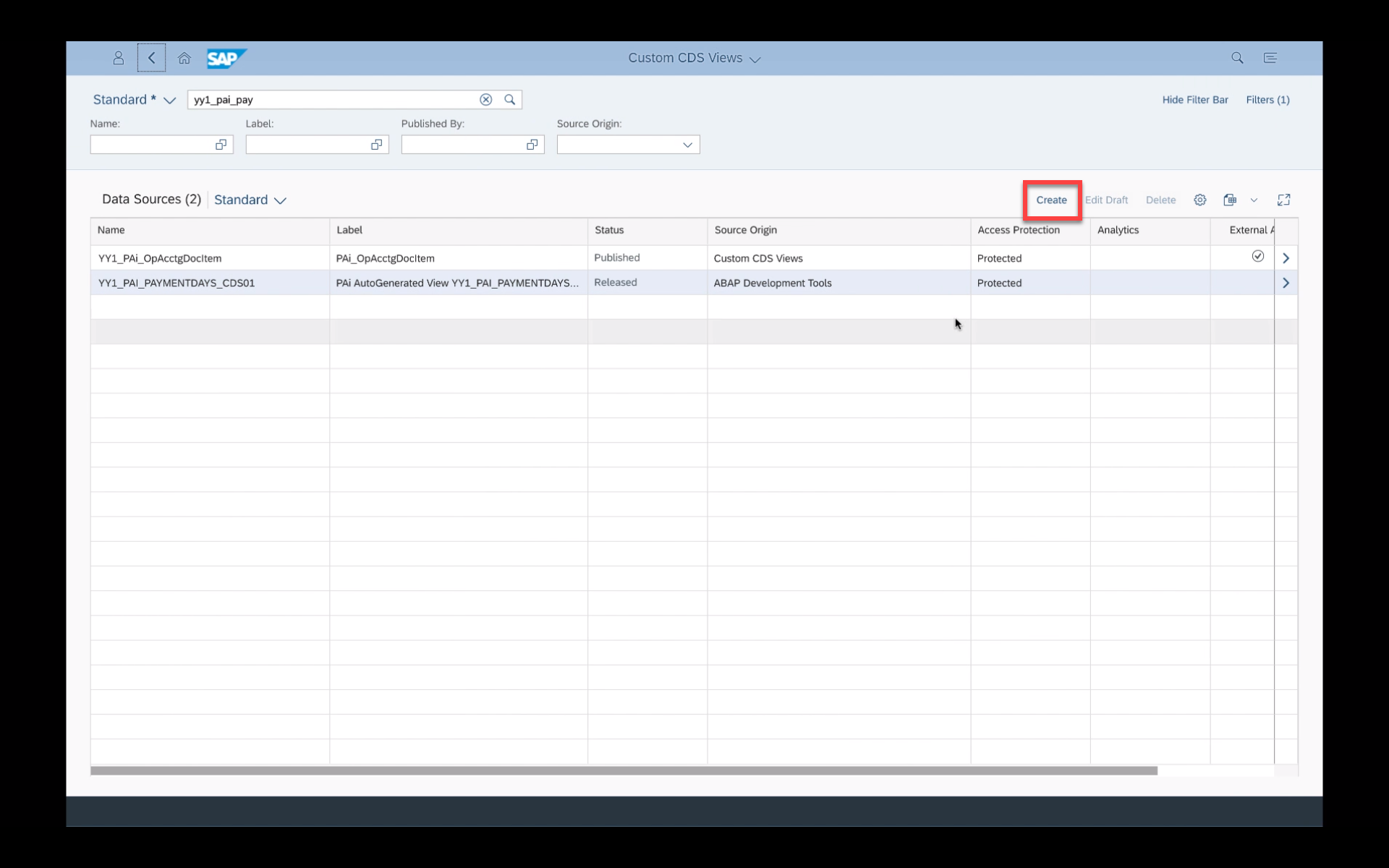
Task: Open the Standard table view variant dropdown
Action: [280, 200]
